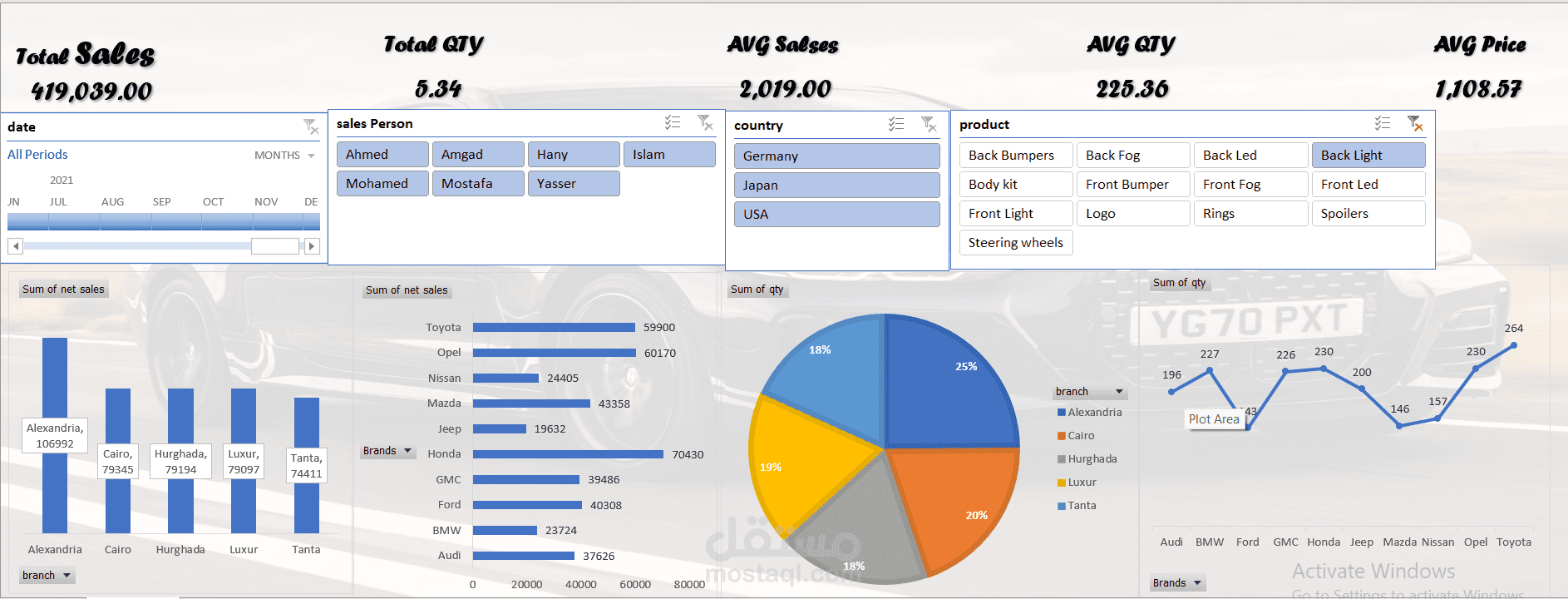Screen dimensions: 1568x599
Task: Click Cairo legend color swatch
Action: (x=1062, y=436)
